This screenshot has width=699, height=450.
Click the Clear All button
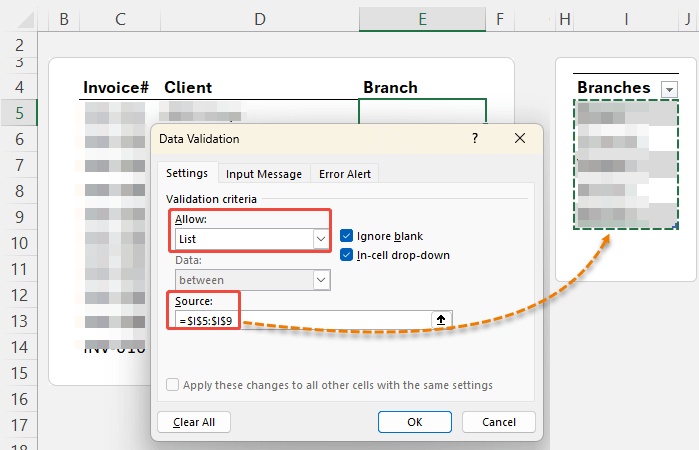coord(194,422)
